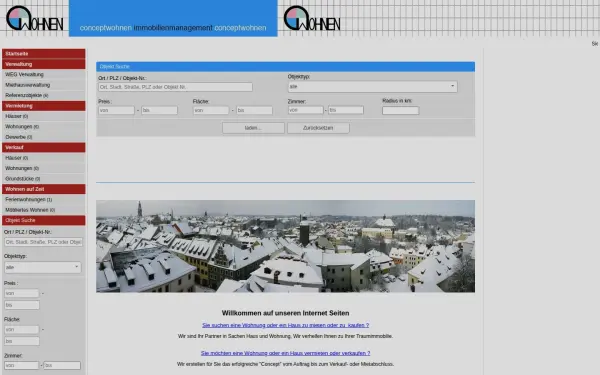The width and height of the screenshot is (600, 375).
Task: Click the blue conceptwohnen immobilienmanagement banner
Action: coord(173,18)
